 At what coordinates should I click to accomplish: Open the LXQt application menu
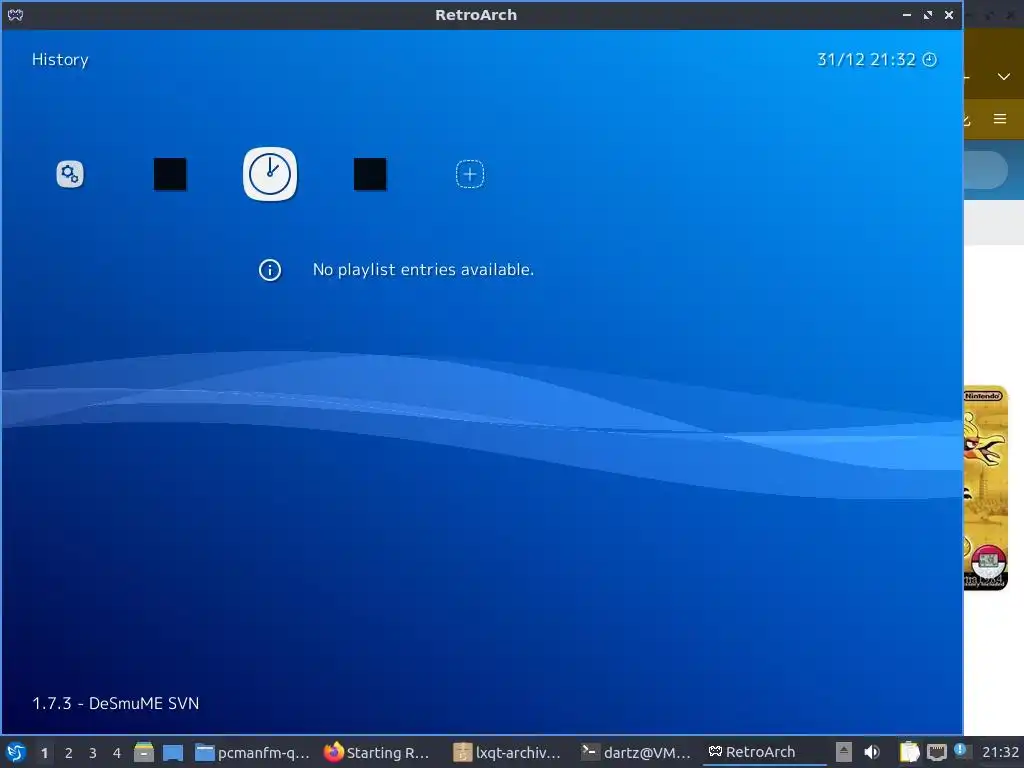[x=16, y=752]
